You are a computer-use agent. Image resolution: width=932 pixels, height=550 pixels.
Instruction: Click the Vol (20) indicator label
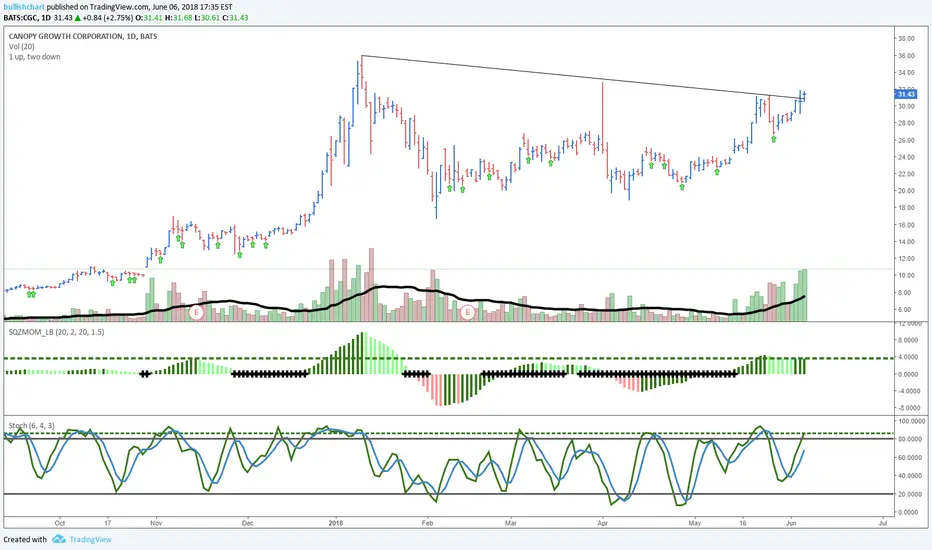[21, 46]
